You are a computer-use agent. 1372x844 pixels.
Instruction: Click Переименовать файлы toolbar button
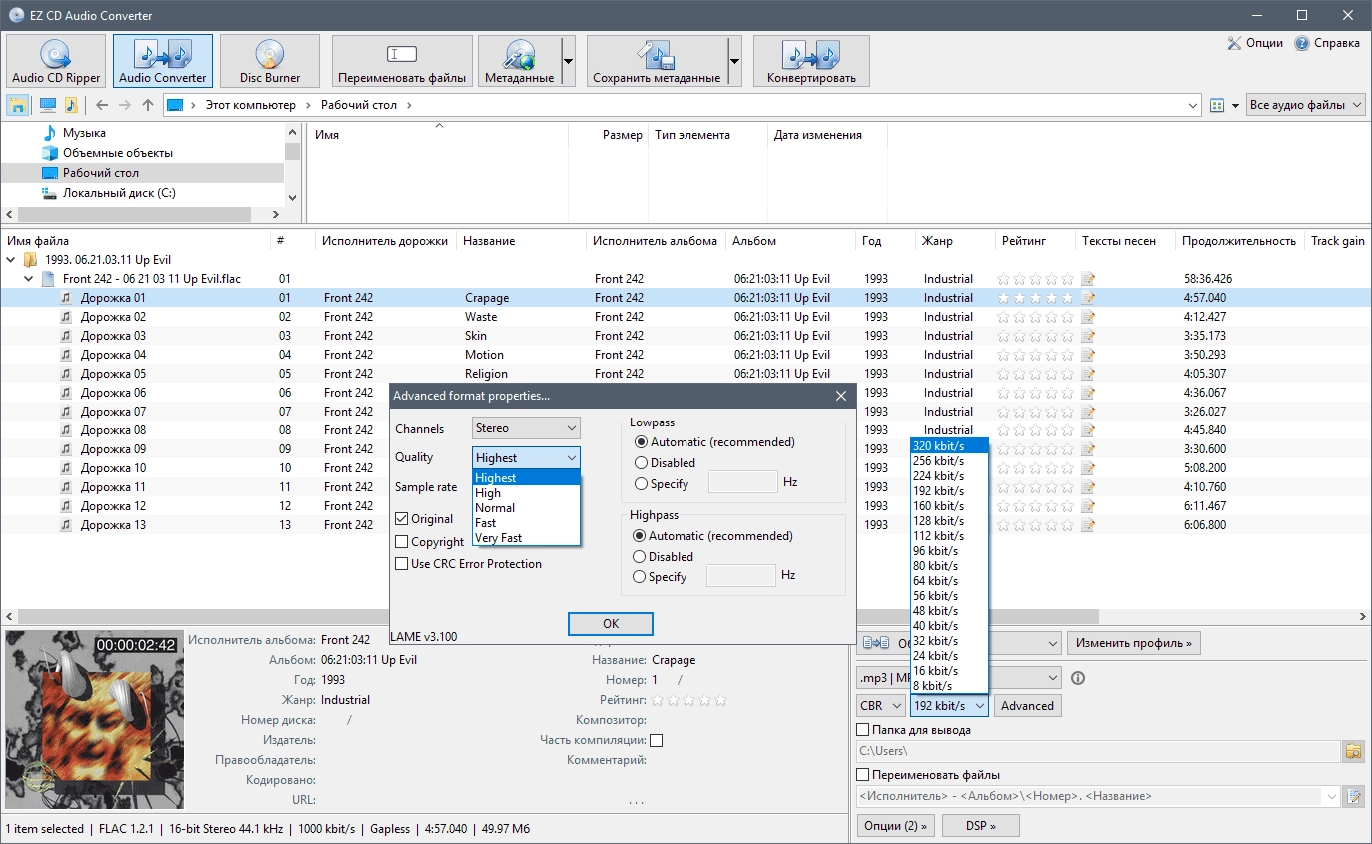(402, 61)
